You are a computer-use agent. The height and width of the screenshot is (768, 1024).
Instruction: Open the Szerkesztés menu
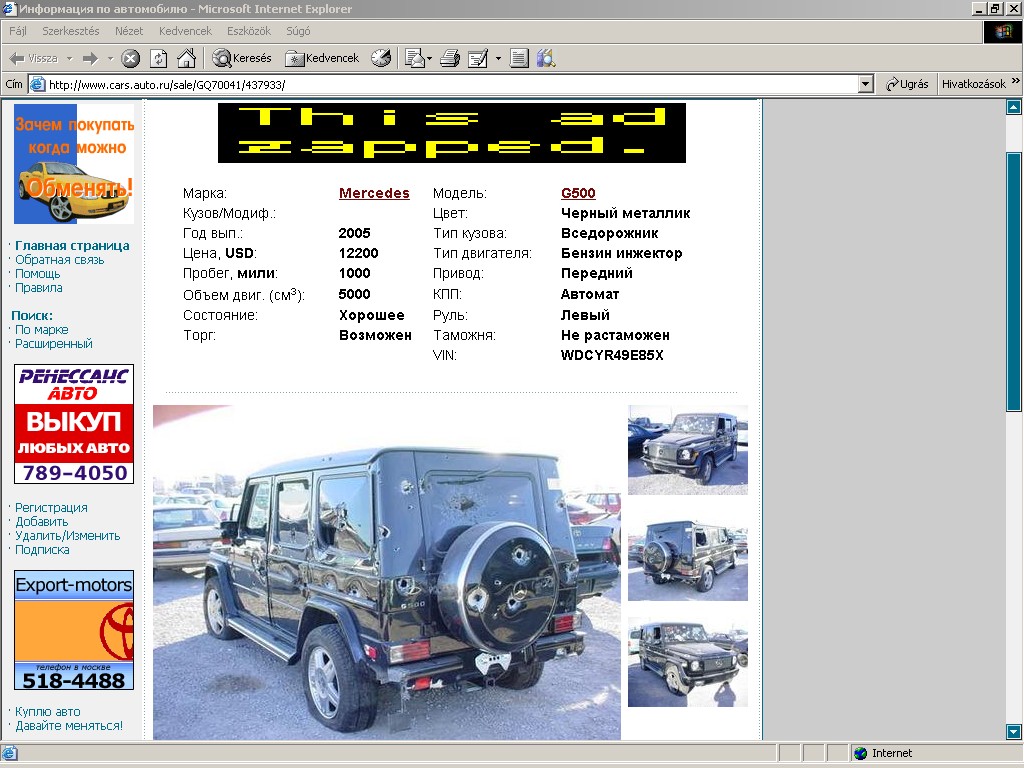(71, 31)
